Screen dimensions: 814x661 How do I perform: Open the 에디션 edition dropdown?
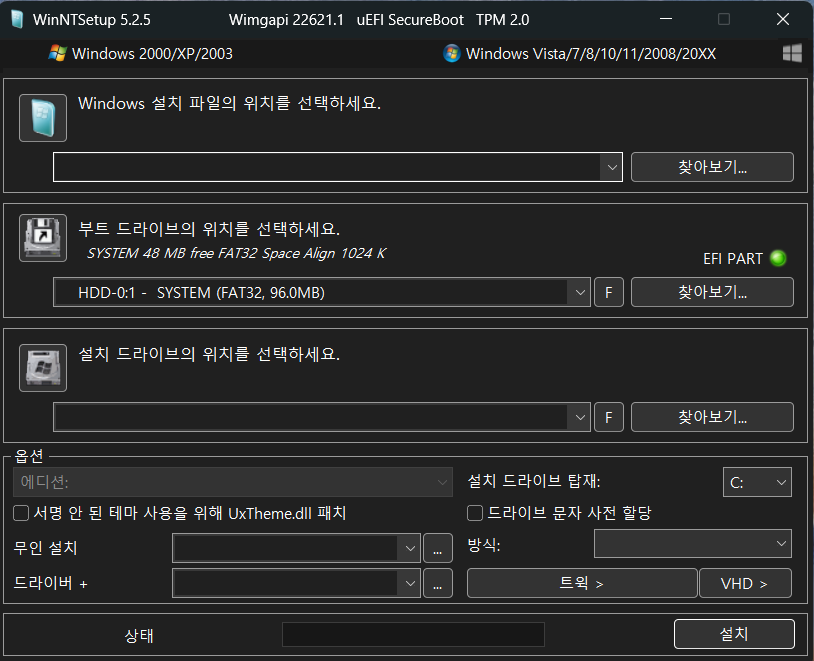coord(233,482)
